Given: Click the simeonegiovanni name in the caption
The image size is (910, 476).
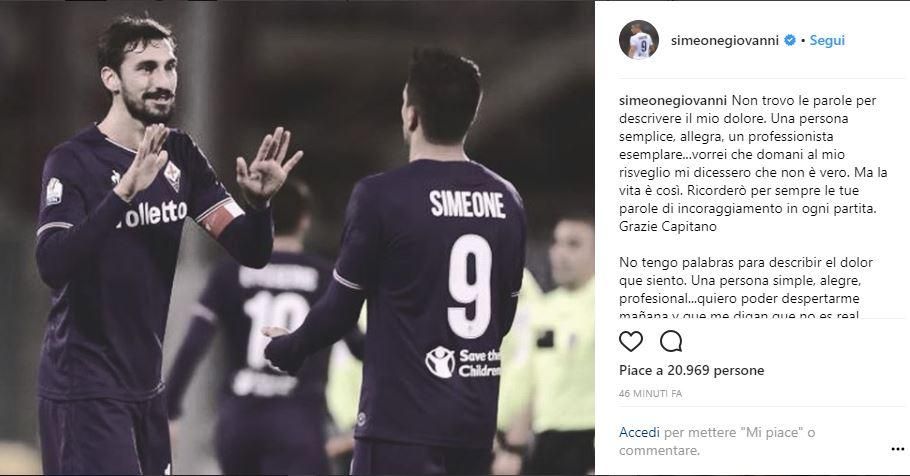Looking at the screenshot, I should [673, 100].
